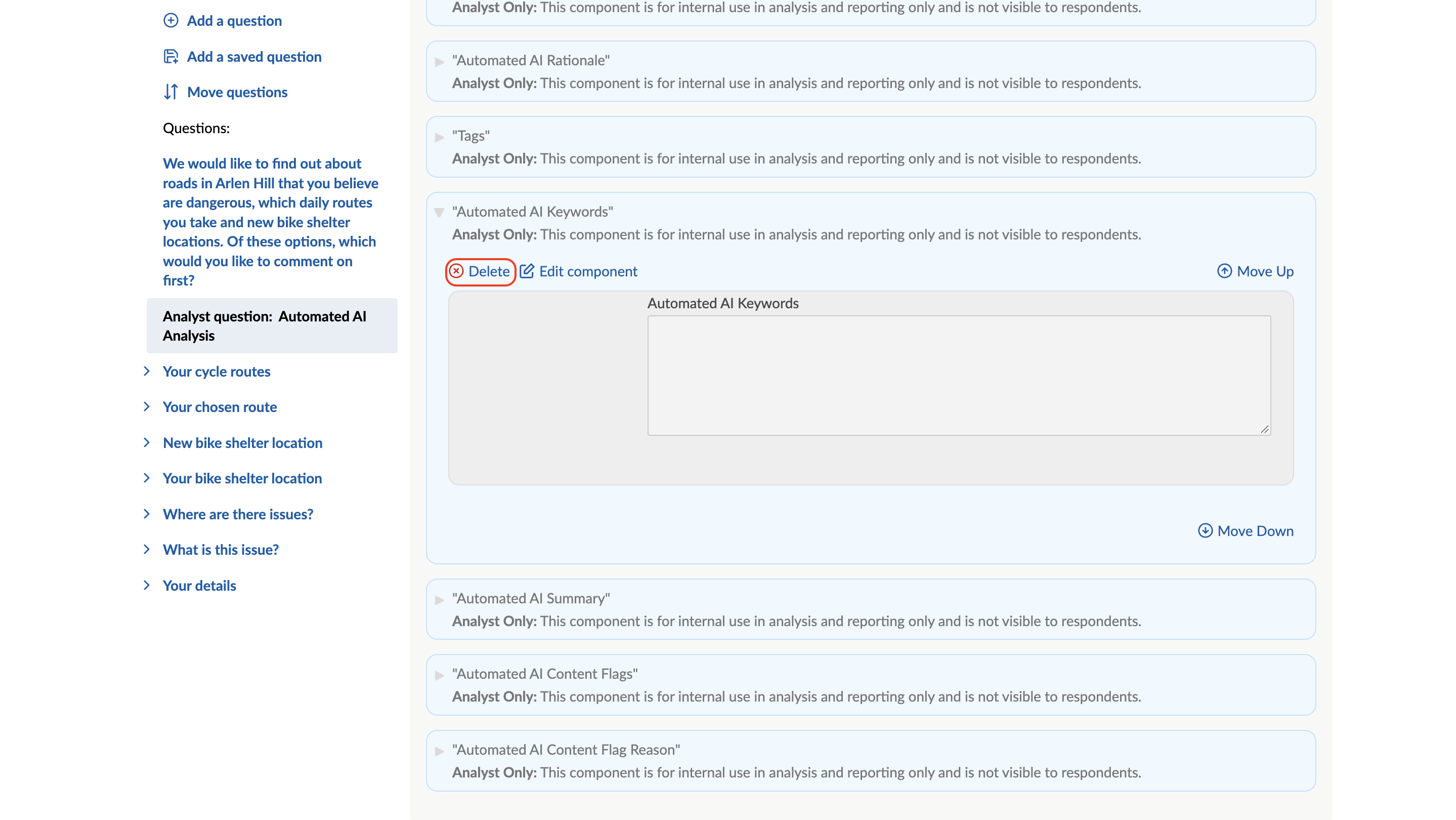The height and width of the screenshot is (820, 1456).
Task: Expand New bike shelter location chevron
Action: coord(147,442)
